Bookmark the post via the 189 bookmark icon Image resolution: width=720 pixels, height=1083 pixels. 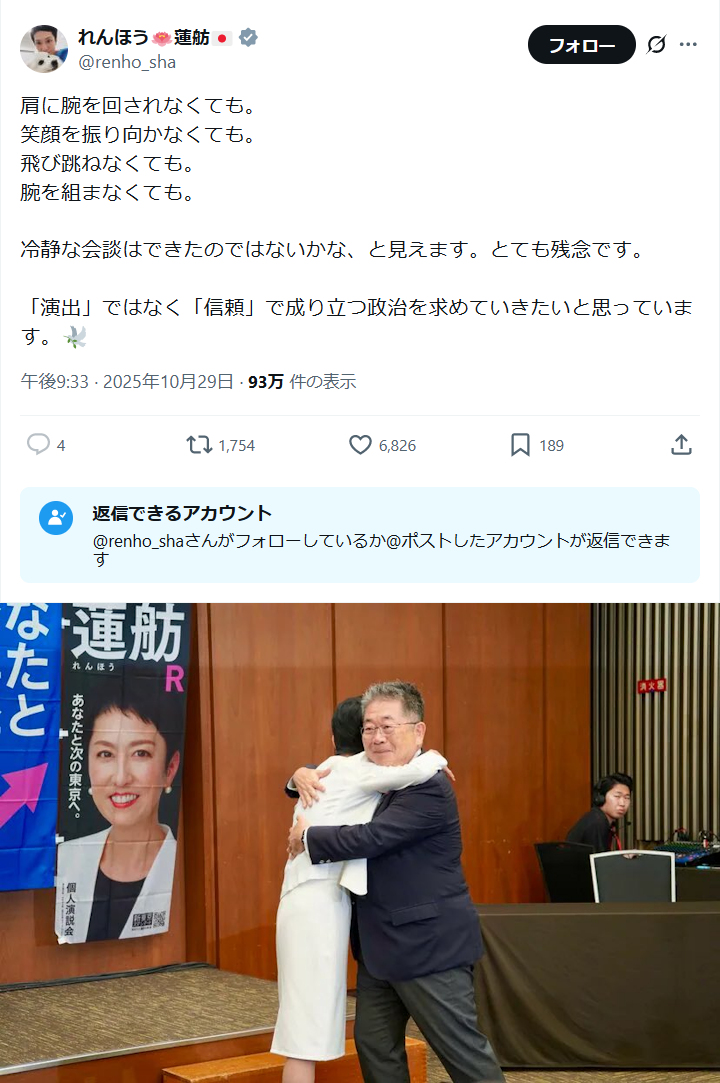(x=520, y=445)
